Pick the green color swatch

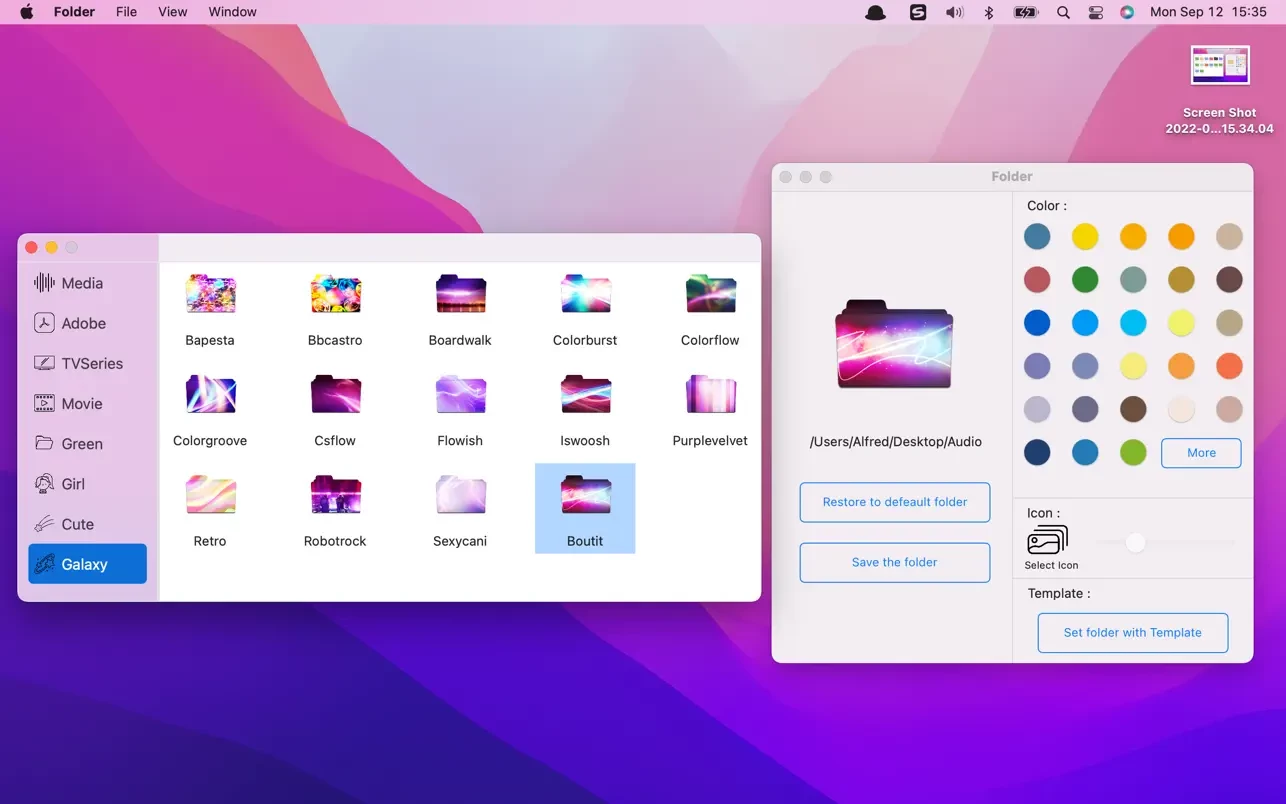1085,279
